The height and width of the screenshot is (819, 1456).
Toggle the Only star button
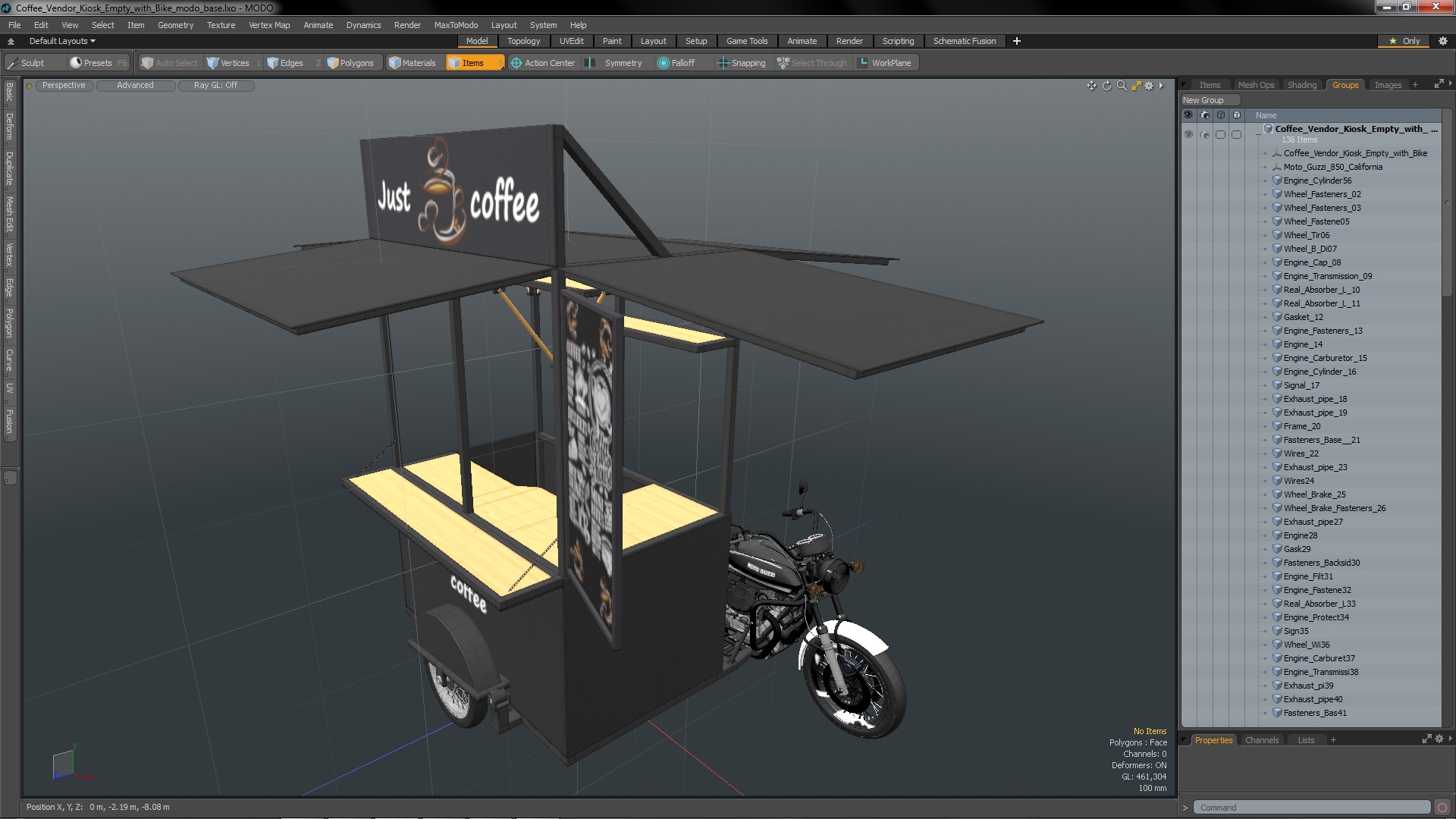click(1404, 42)
